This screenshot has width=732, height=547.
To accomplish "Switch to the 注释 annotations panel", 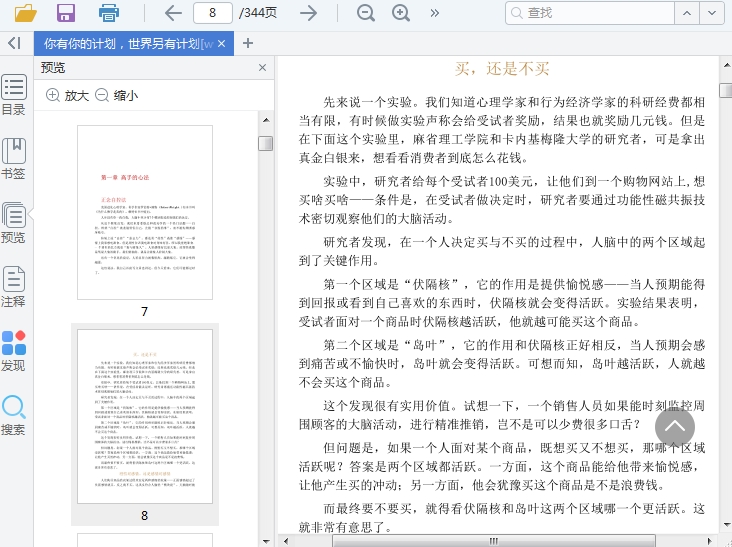I will point(14,286).
